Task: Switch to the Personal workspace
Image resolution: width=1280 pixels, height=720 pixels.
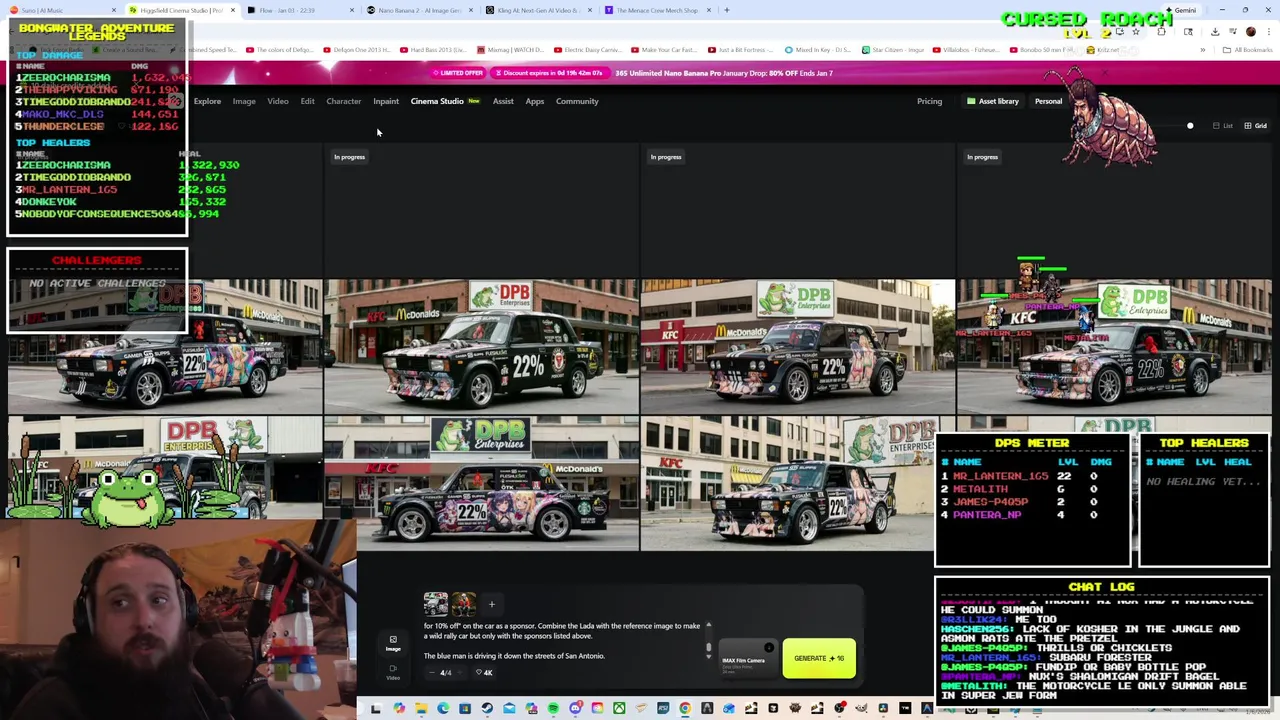Action: [1048, 101]
